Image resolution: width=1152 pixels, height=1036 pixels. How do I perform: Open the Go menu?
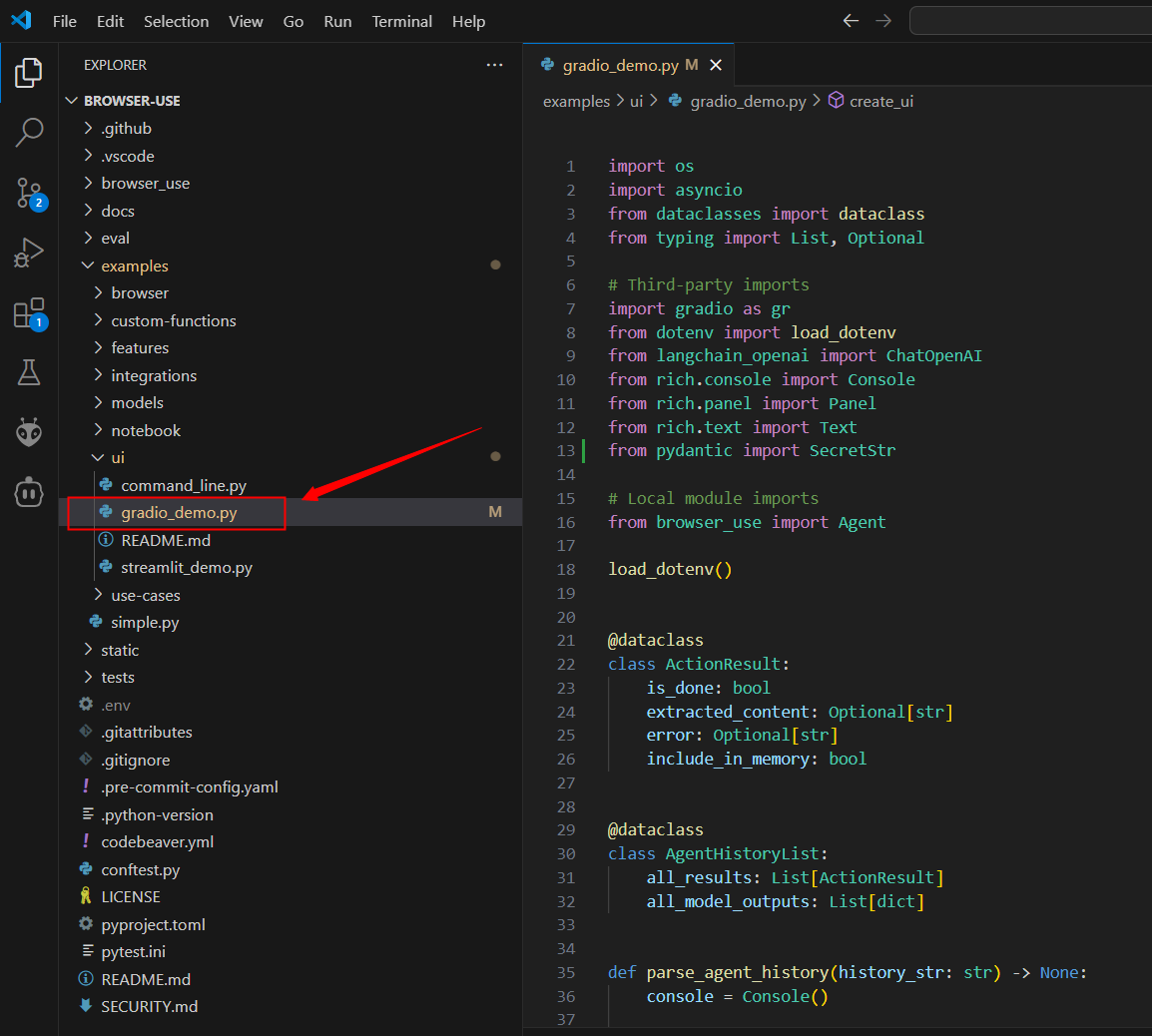pos(293,21)
